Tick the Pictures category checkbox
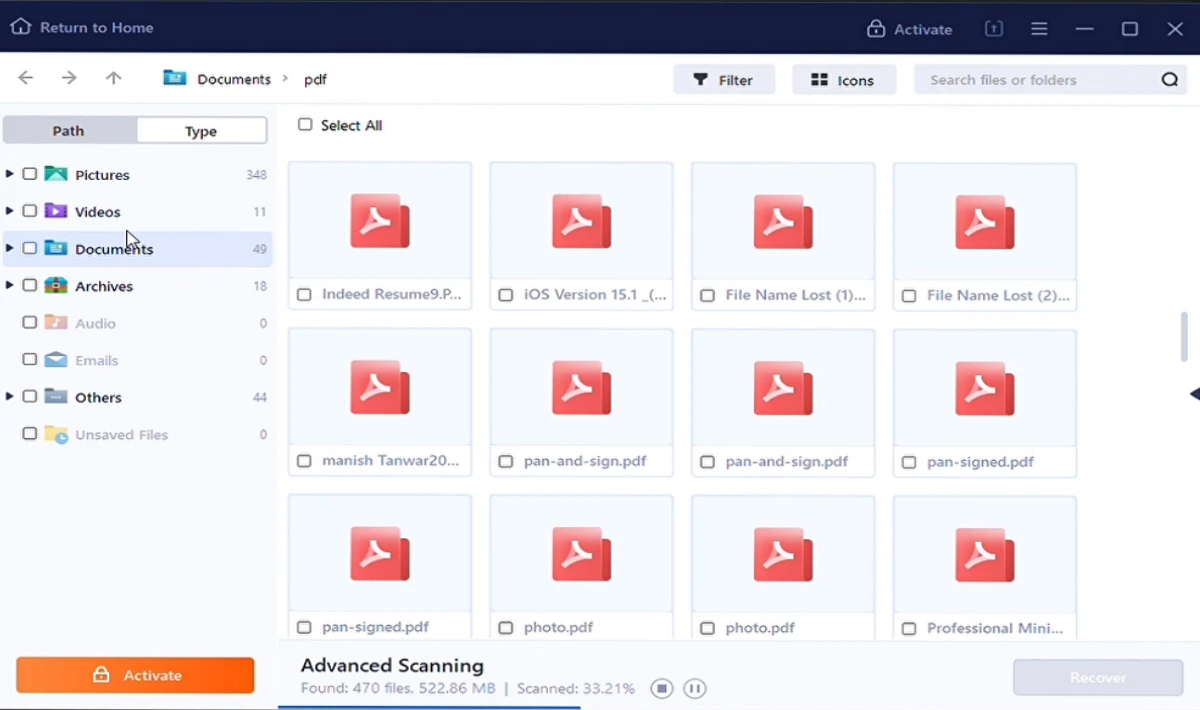 (30, 173)
